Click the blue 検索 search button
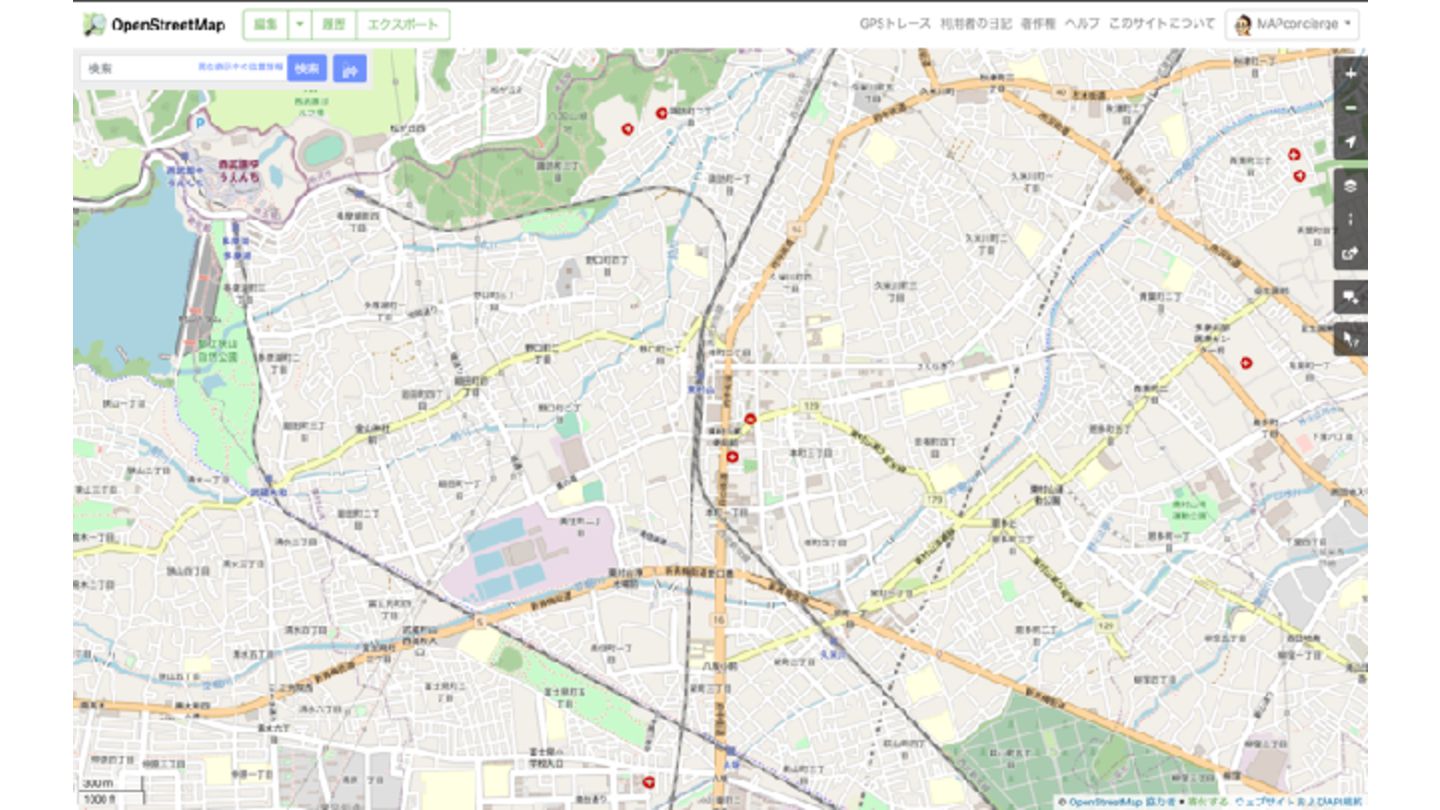Screen dimensions: 1440x810 [x=307, y=68]
